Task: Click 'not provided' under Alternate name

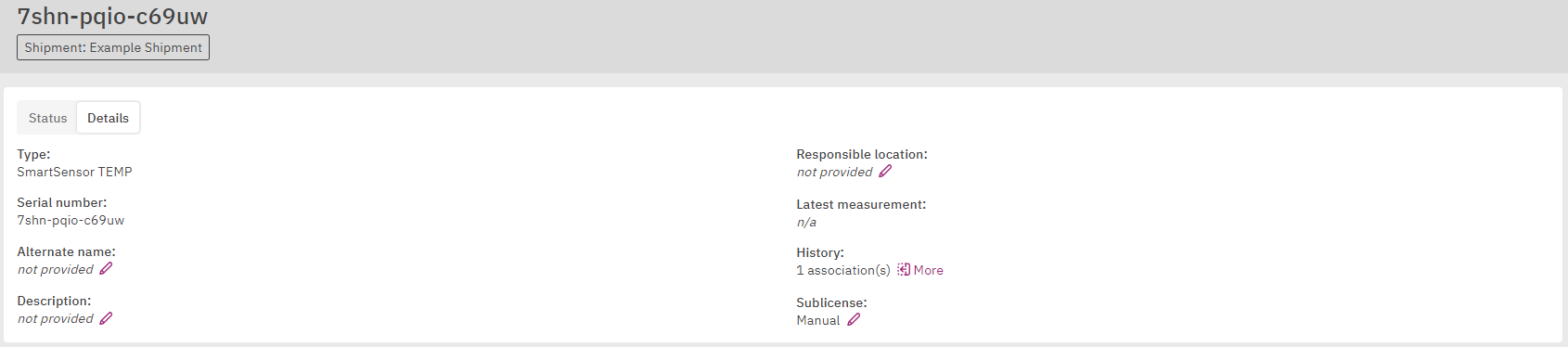Action: coord(56,270)
